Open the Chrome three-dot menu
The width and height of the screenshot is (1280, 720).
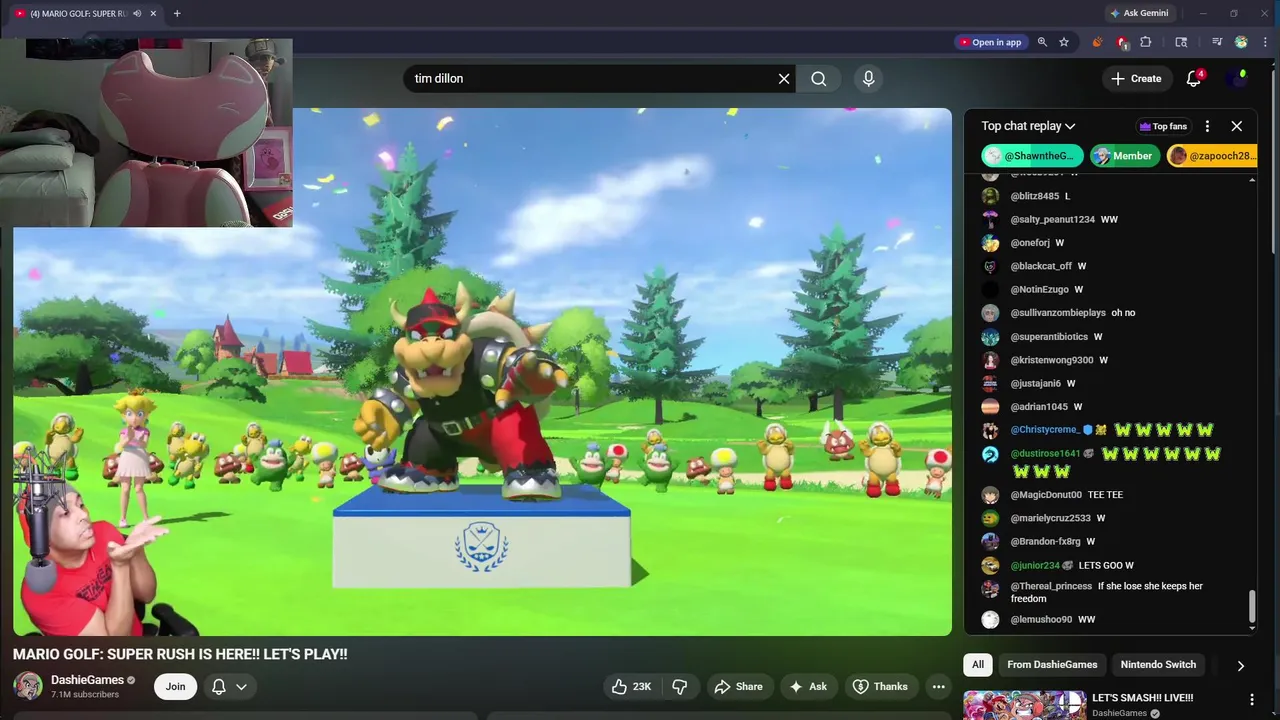pyautogui.click(x=1266, y=42)
